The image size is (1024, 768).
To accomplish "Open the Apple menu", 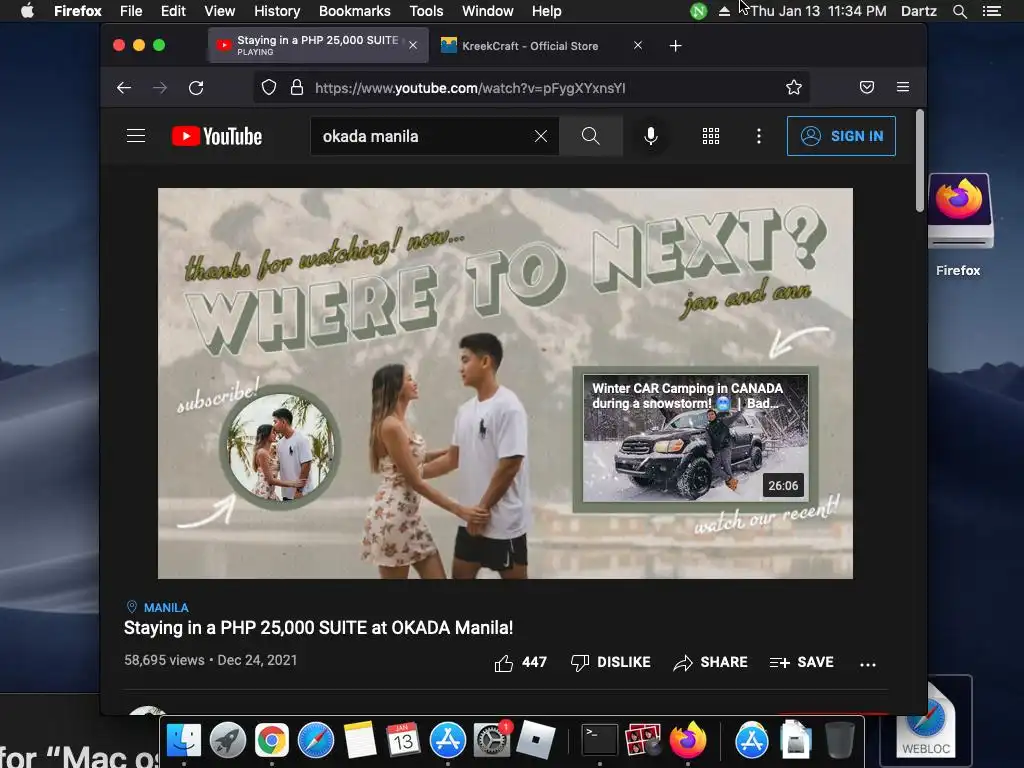I will click(27, 11).
